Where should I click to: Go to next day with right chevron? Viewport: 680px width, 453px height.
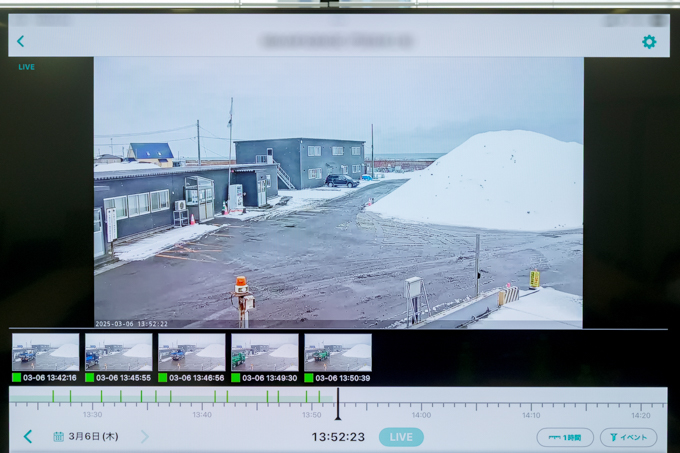pyautogui.click(x=144, y=437)
